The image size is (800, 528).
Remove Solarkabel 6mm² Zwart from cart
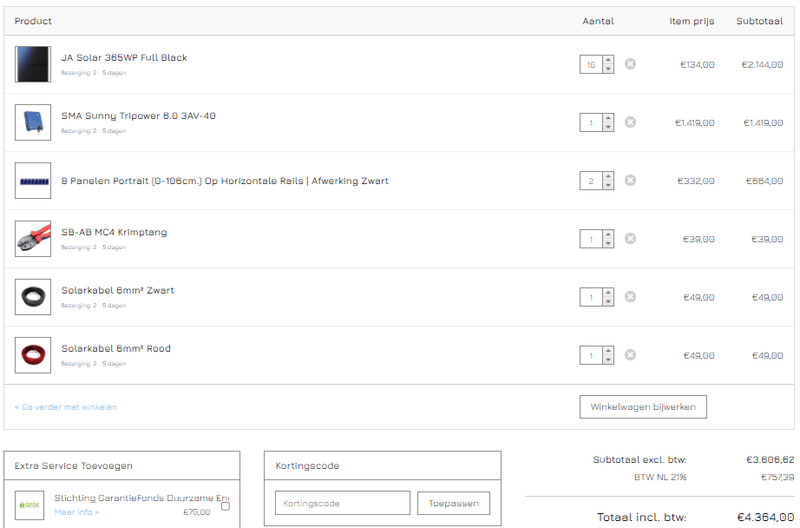pos(630,296)
